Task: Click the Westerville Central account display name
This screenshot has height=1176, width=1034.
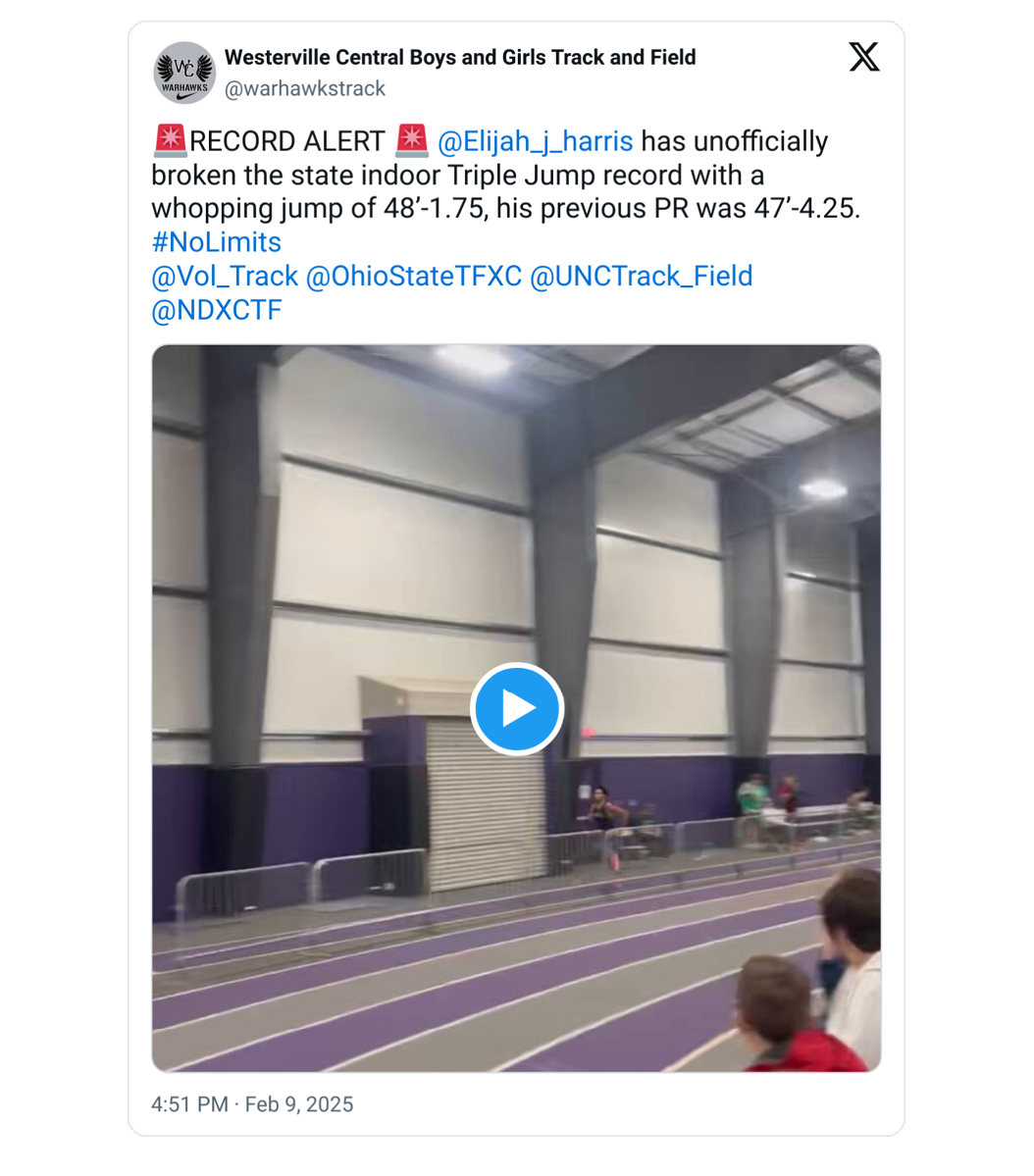Action: pyautogui.click(x=460, y=58)
